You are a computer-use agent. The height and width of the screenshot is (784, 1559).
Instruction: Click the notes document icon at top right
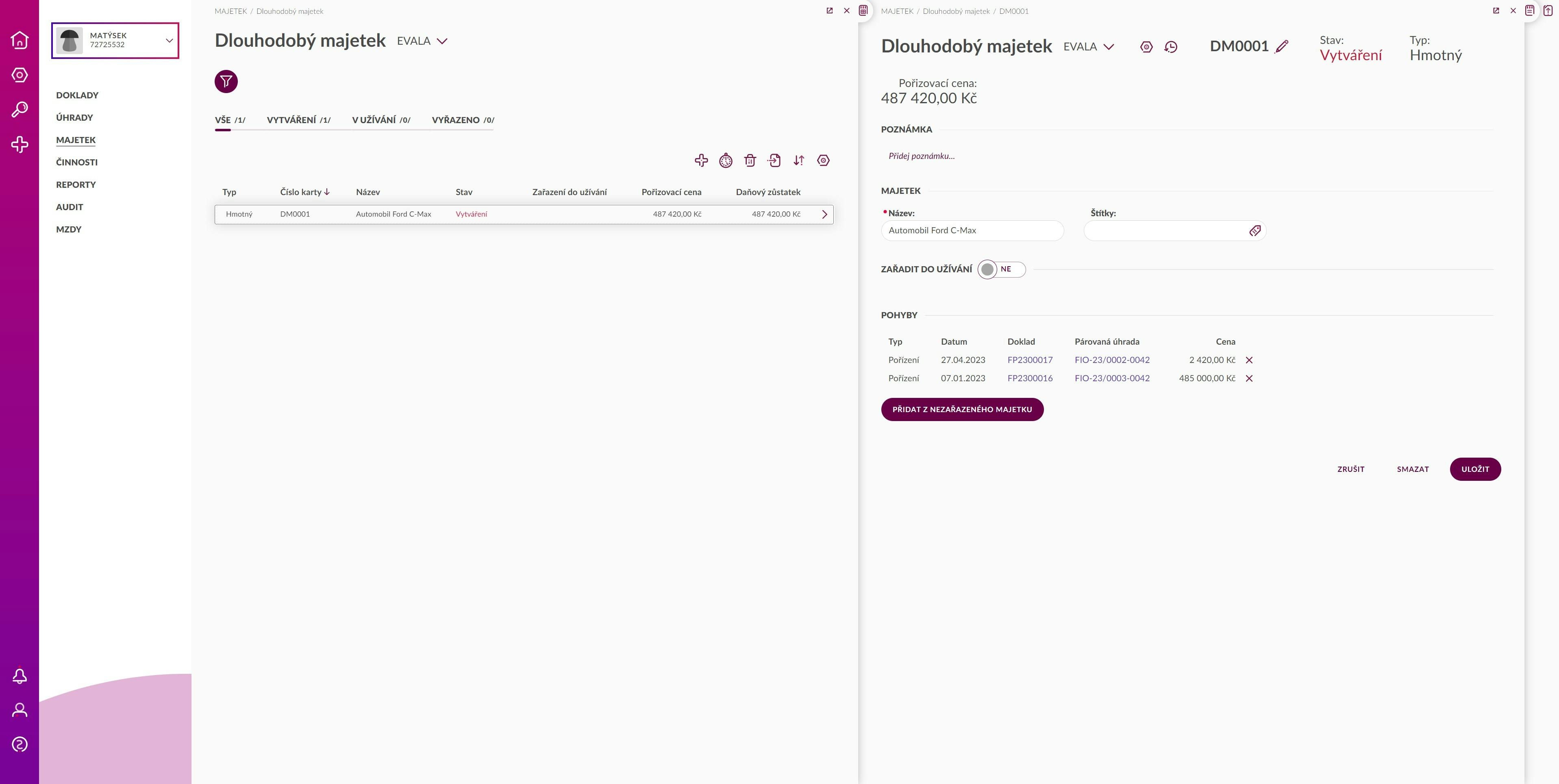coord(1530,10)
